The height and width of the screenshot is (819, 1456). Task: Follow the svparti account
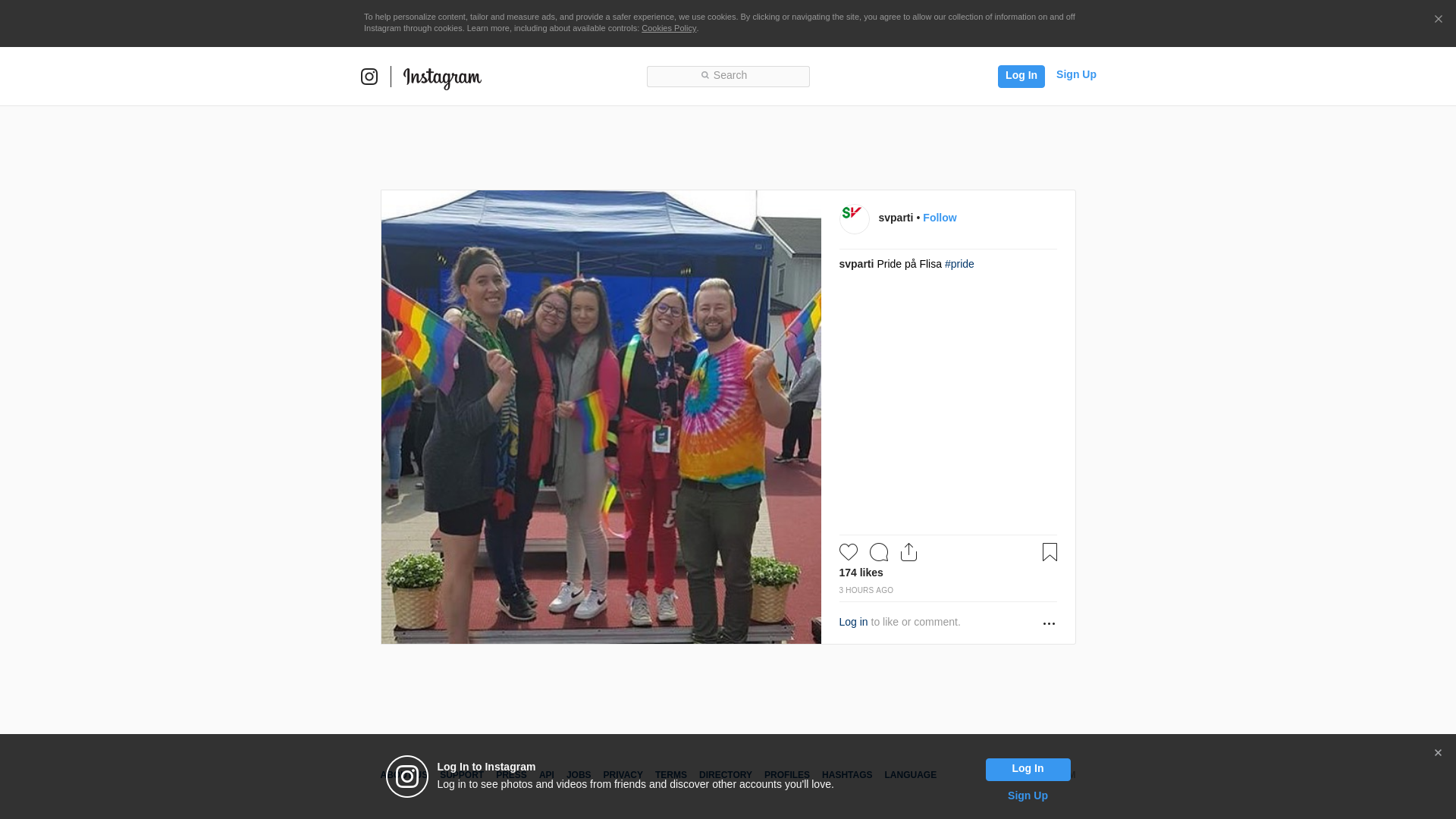pos(940,218)
